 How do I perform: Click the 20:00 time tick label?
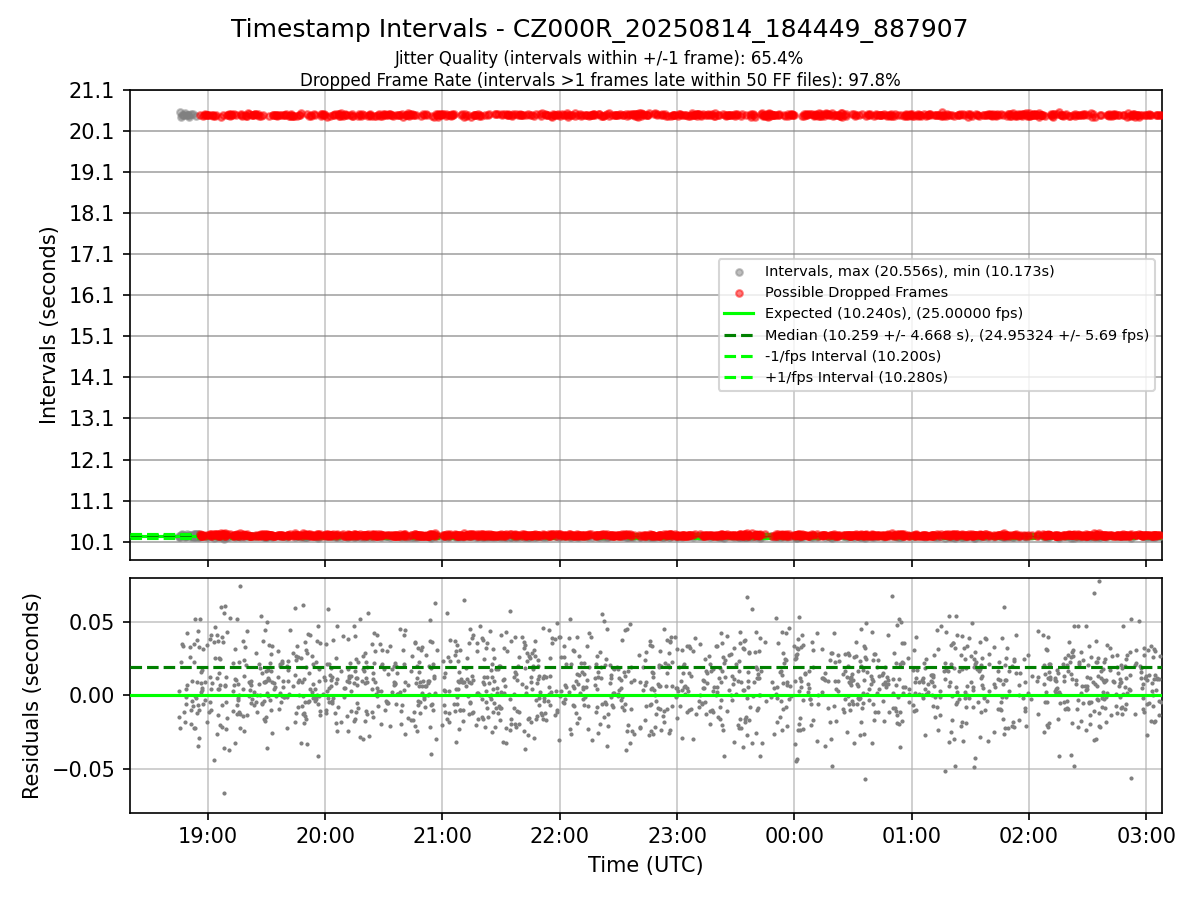(325, 834)
